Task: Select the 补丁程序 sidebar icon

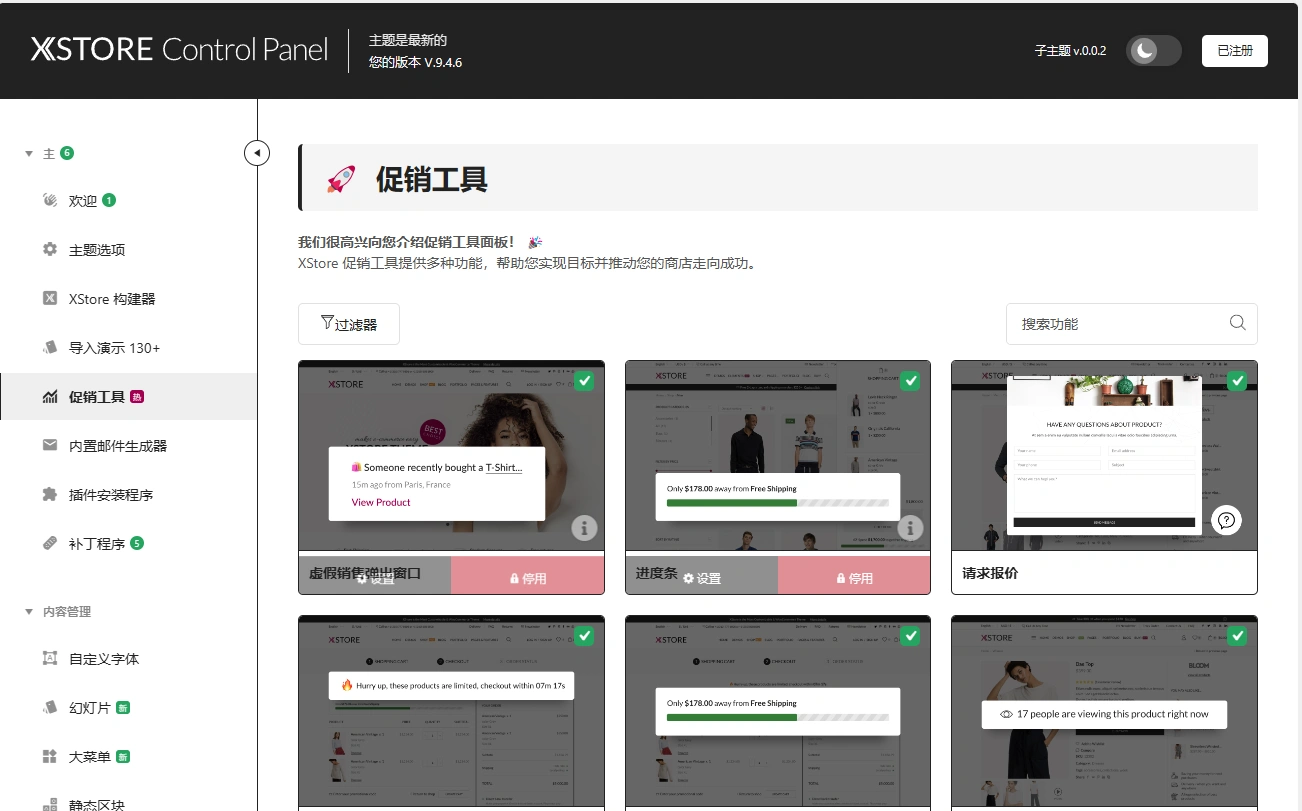Action: (49, 543)
